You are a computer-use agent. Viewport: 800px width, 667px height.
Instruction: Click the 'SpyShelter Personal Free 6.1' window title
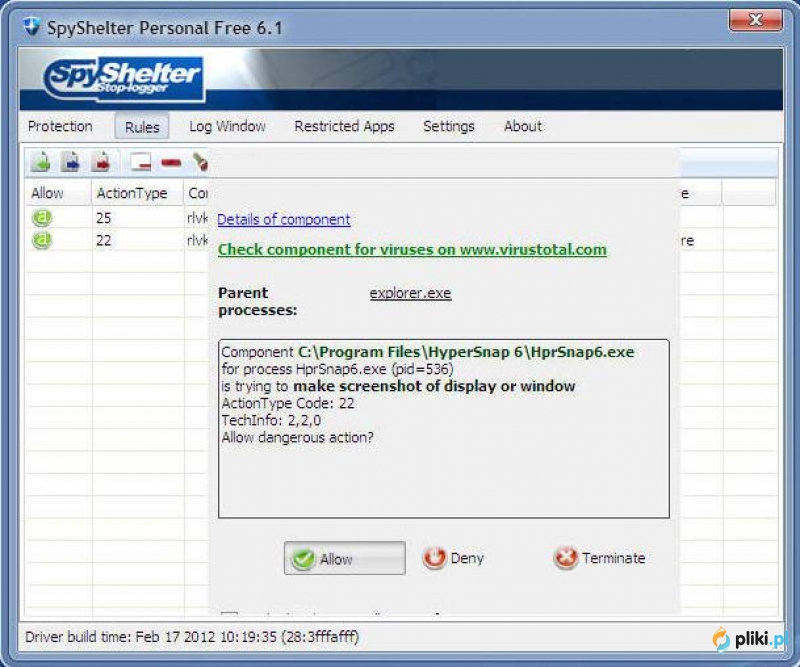[165, 28]
